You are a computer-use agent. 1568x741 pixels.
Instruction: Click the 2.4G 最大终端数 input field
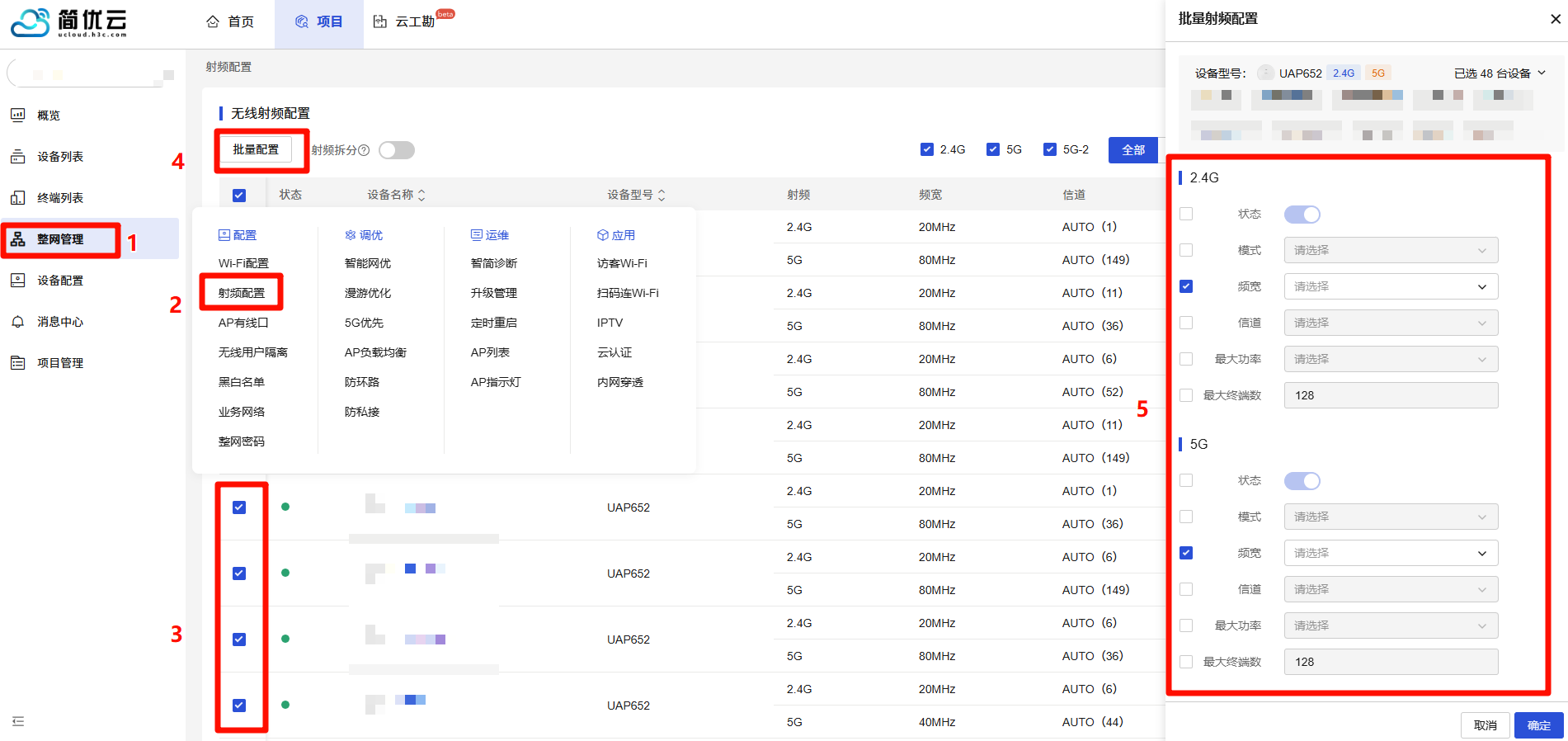click(x=1391, y=395)
